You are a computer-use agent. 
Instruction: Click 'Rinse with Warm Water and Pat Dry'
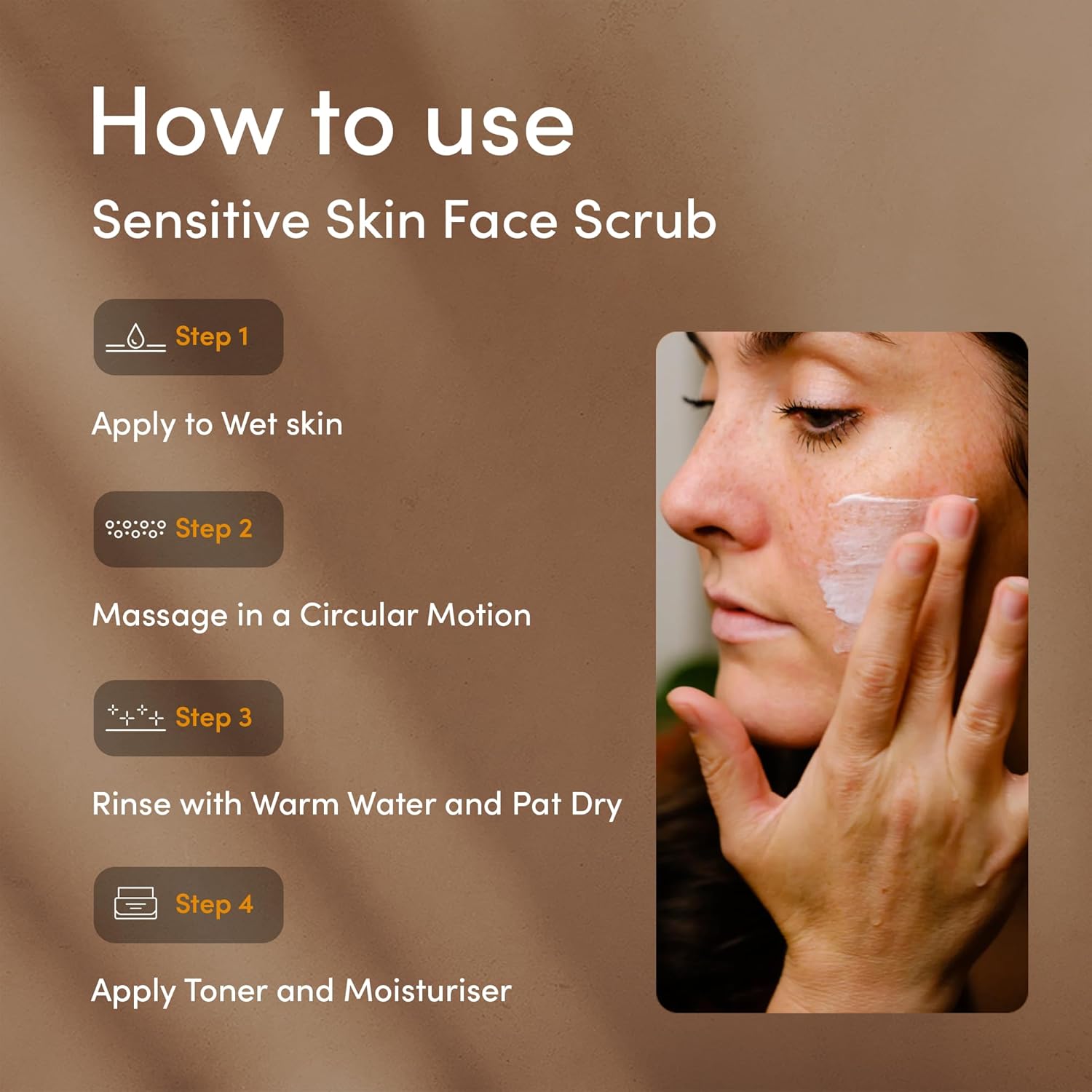[x=357, y=805]
